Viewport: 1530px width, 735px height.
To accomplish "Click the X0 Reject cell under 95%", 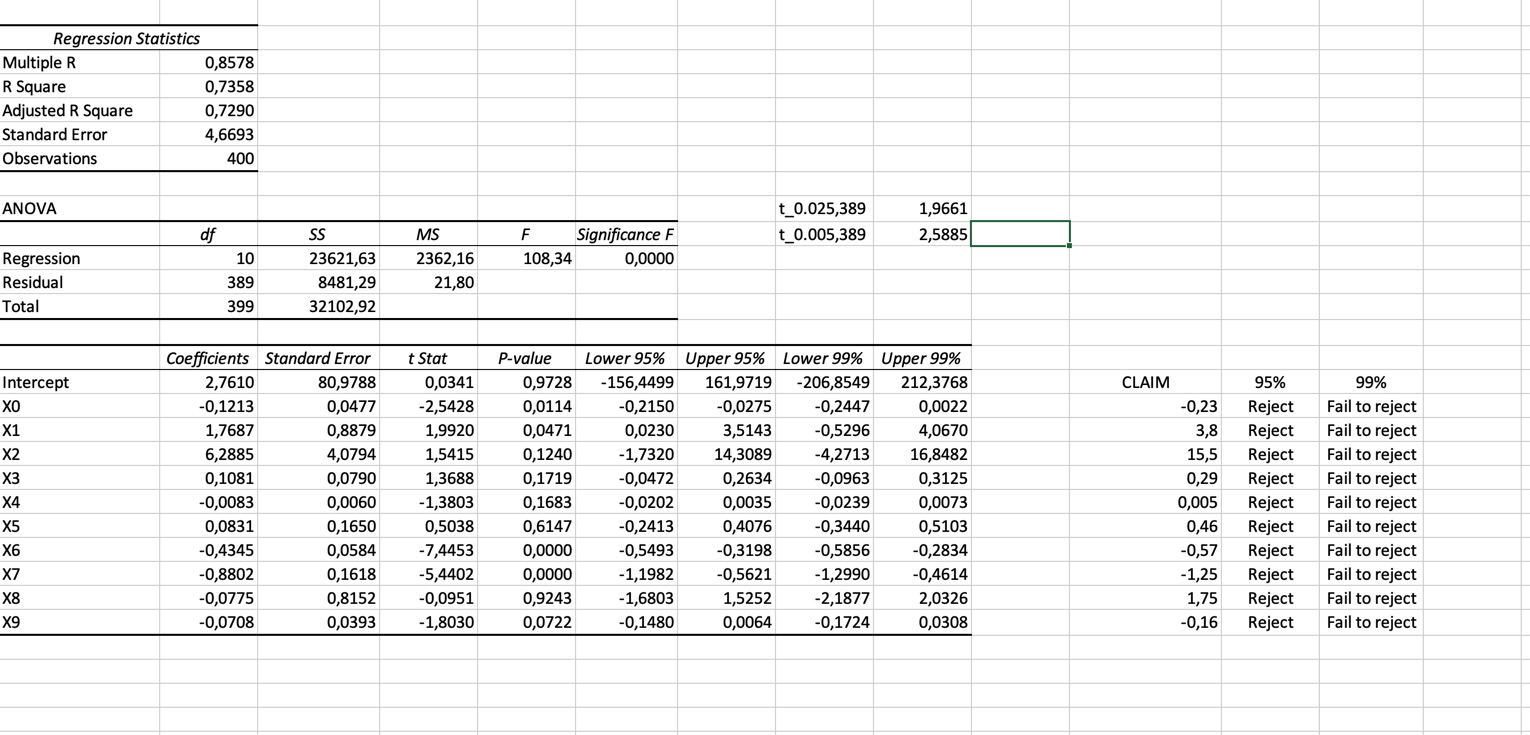I will pos(1268,406).
